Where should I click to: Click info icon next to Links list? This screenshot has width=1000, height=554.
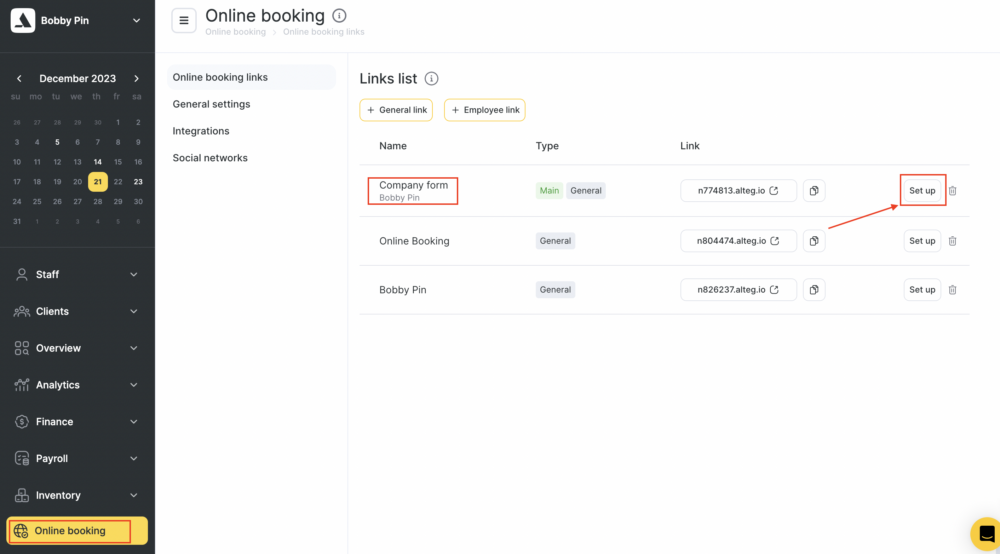point(431,79)
